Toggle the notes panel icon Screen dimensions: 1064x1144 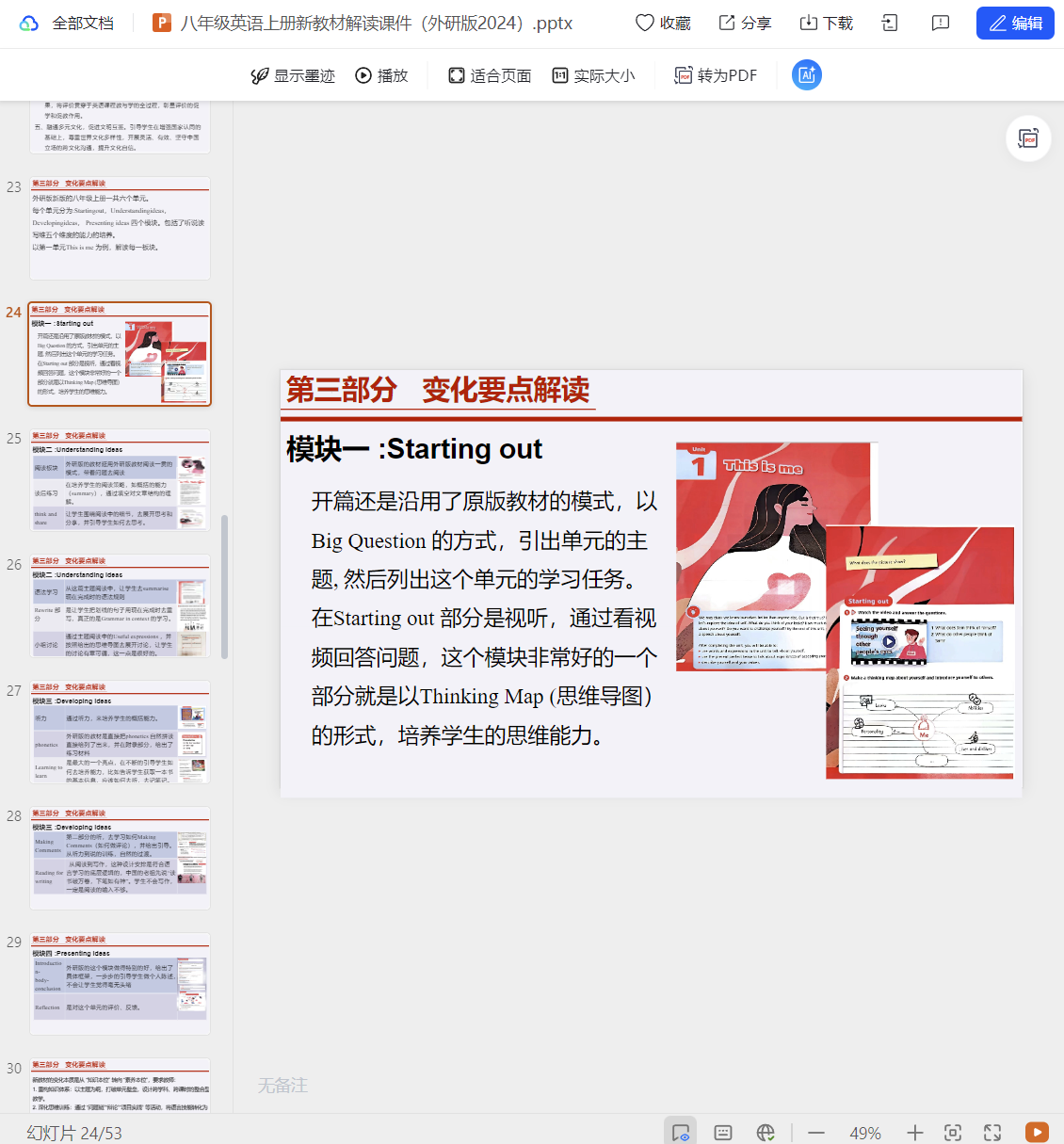[x=723, y=1133]
